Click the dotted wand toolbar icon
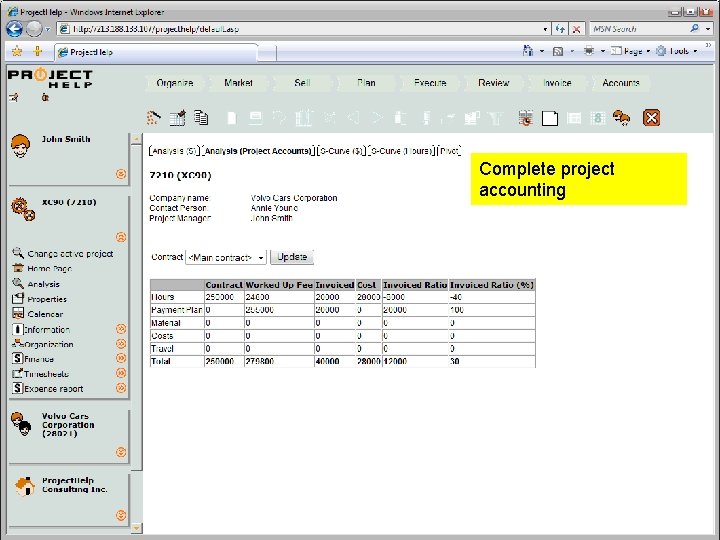This screenshot has width=720, height=540. pyautogui.click(x=153, y=118)
